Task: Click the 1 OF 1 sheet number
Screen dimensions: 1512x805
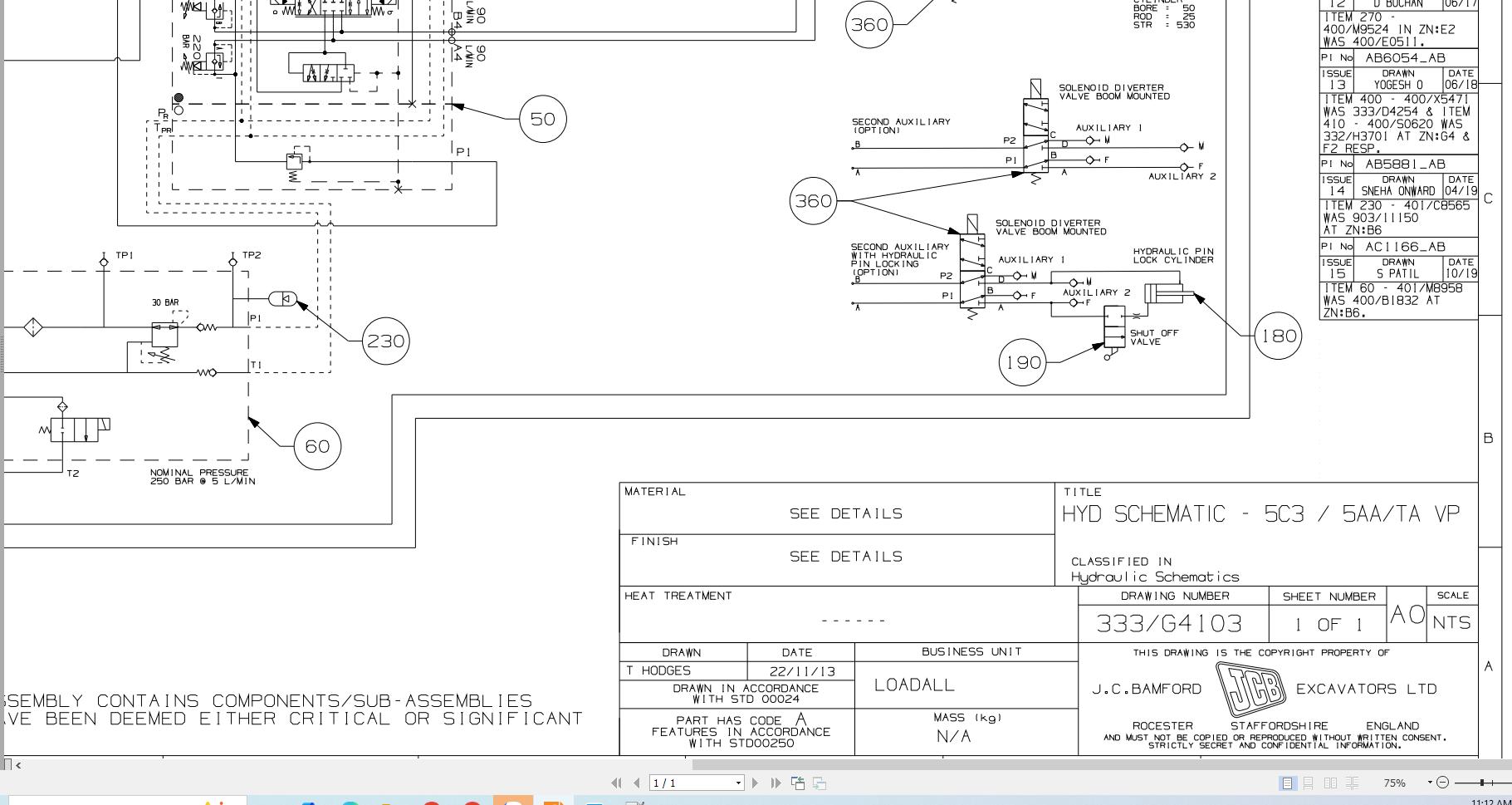Action: tap(1329, 625)
